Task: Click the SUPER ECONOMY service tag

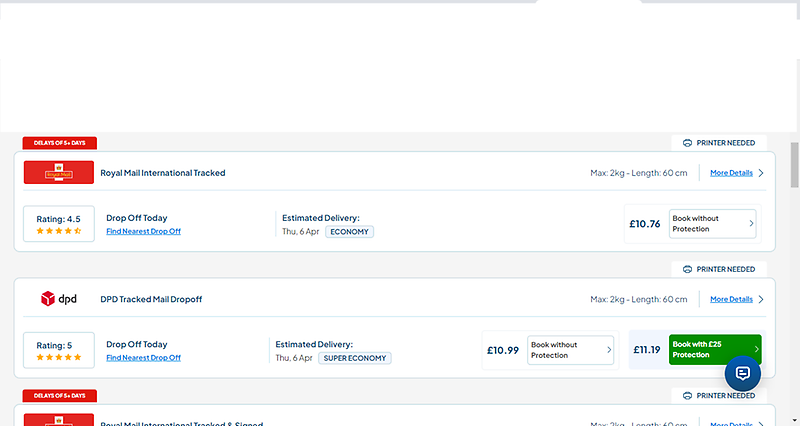Action: (356, 357)
